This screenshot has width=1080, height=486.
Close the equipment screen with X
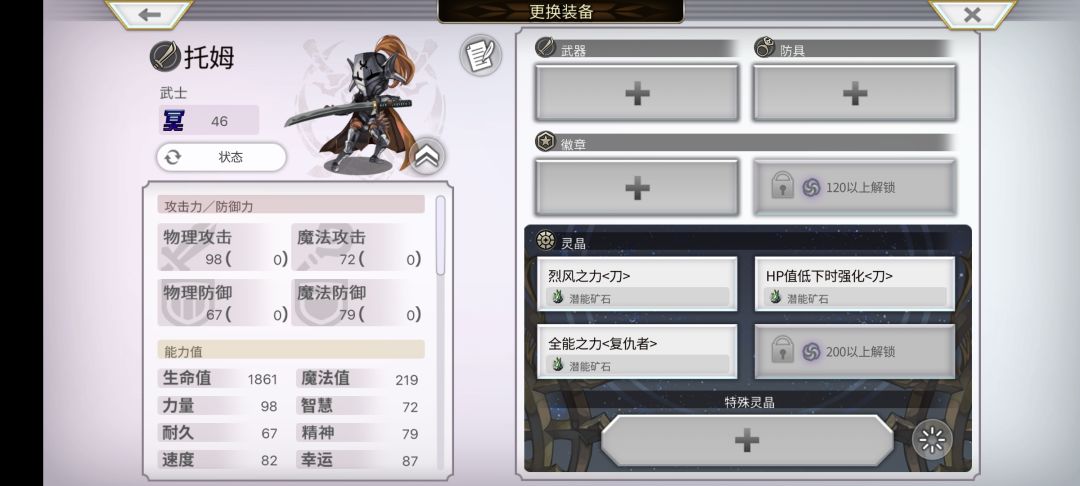(x=972, y=14)
